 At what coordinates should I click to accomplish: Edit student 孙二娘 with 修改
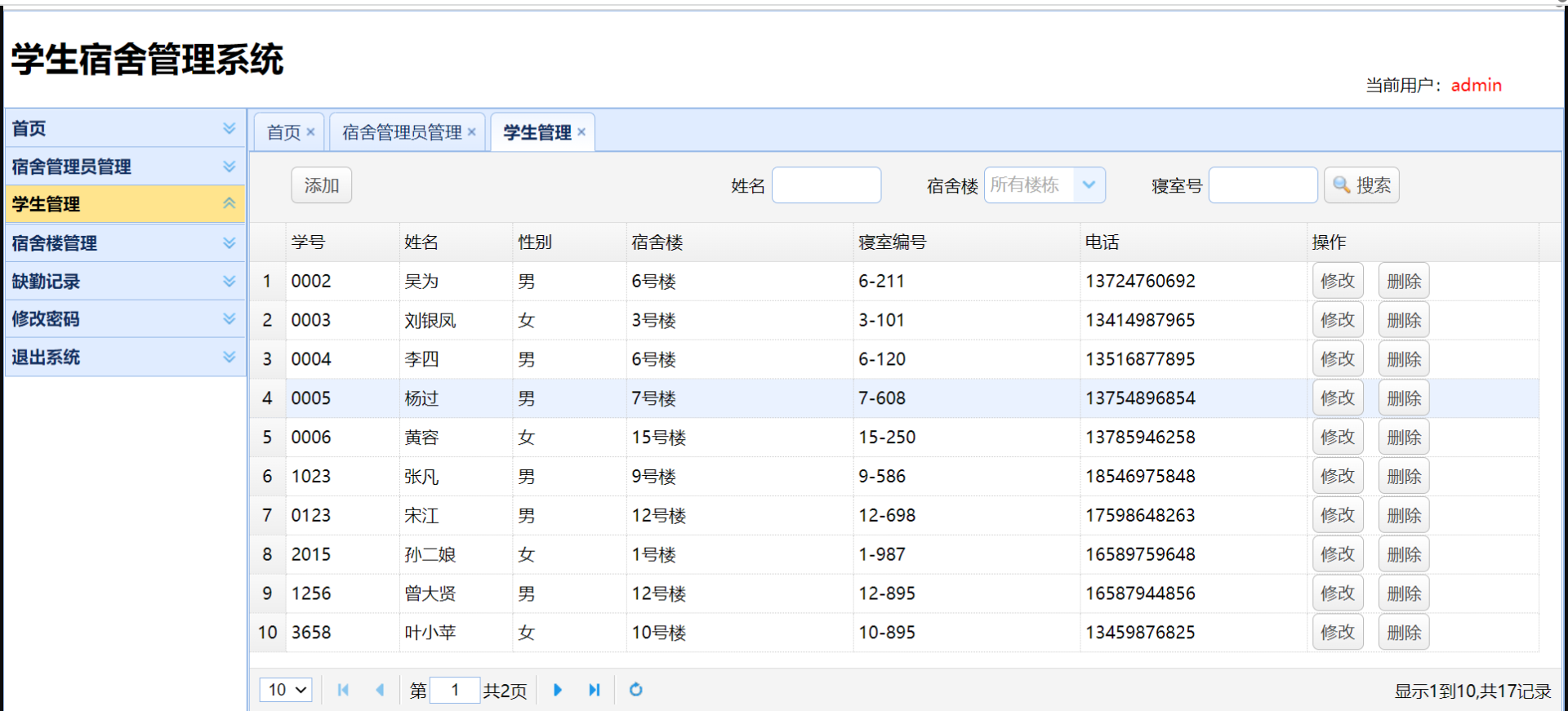pos(1338,554)
